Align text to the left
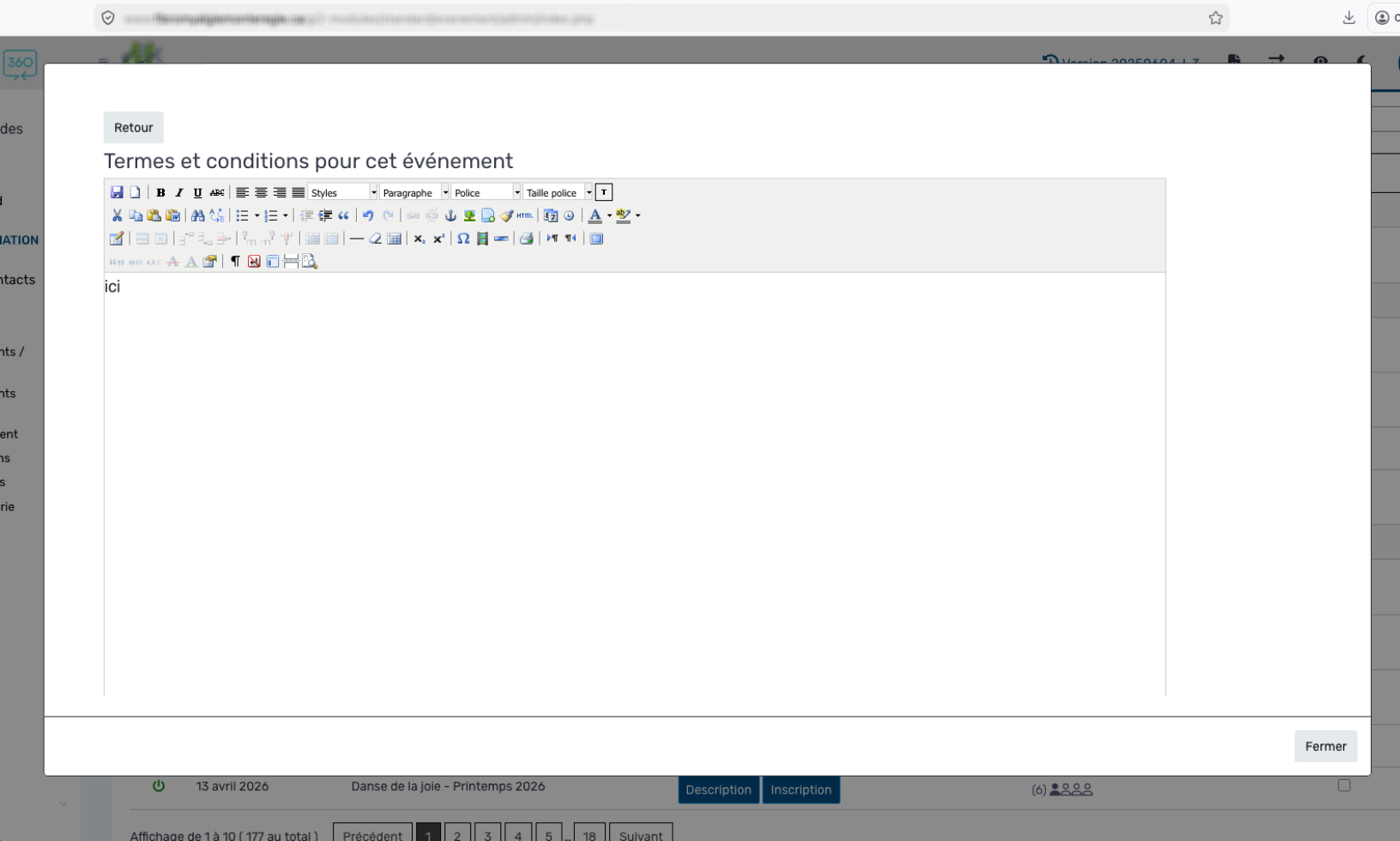This screenshot has height=841, width=1400. [x=242, y=192]
